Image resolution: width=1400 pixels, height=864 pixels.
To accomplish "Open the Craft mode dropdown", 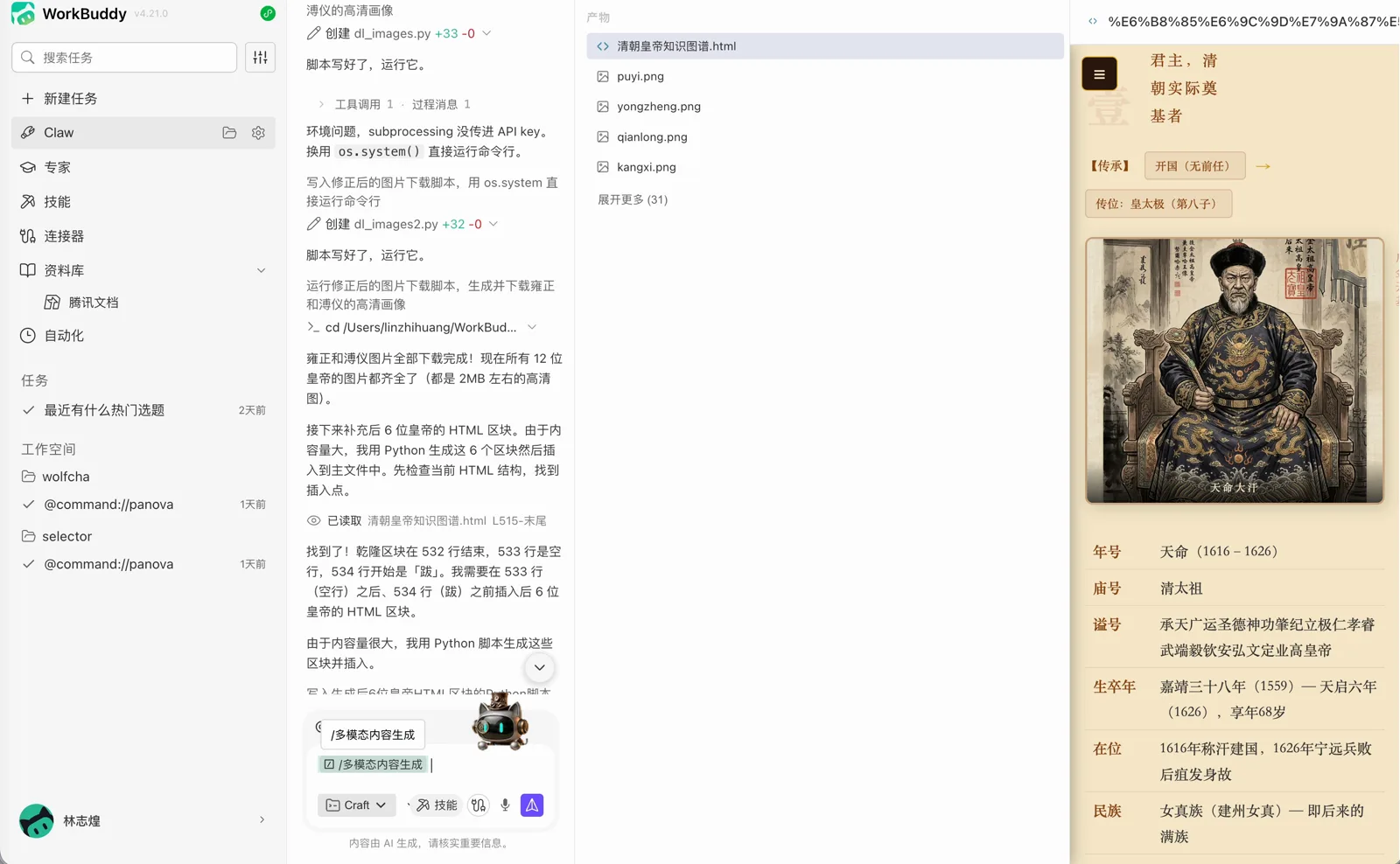I will (356, 805).
